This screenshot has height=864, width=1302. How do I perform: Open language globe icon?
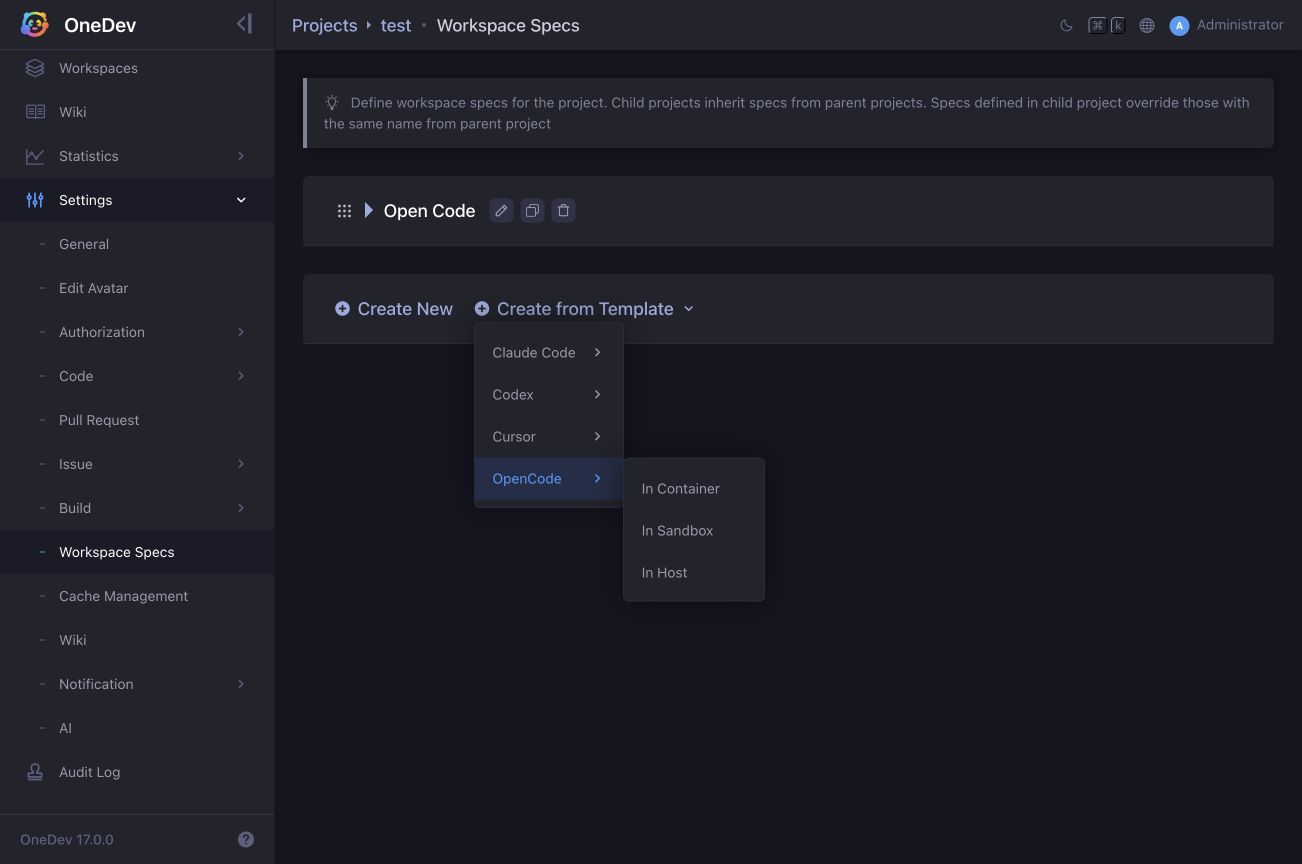tap(1147, 26)
